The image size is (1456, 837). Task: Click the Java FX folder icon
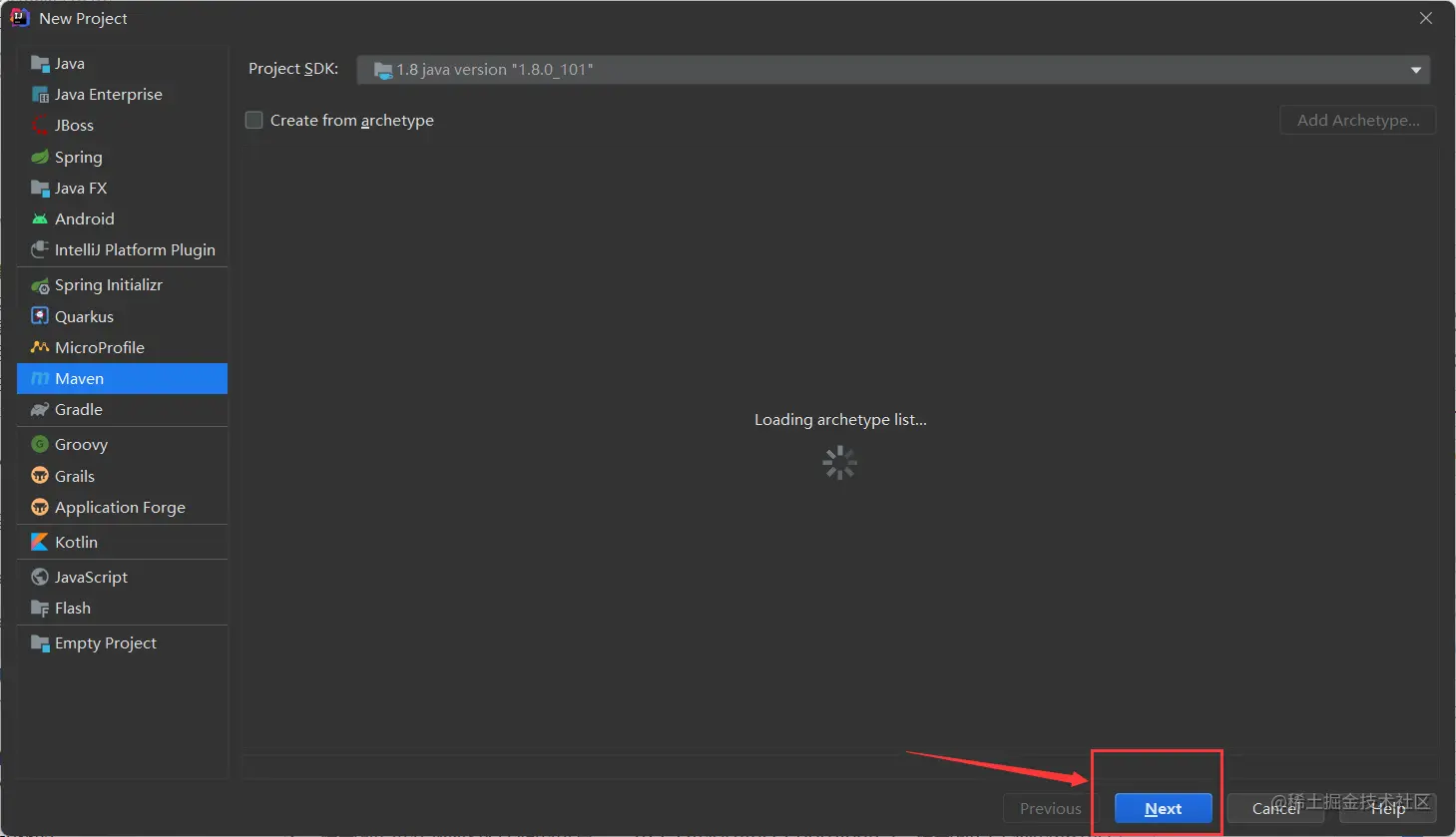[40, 188]
